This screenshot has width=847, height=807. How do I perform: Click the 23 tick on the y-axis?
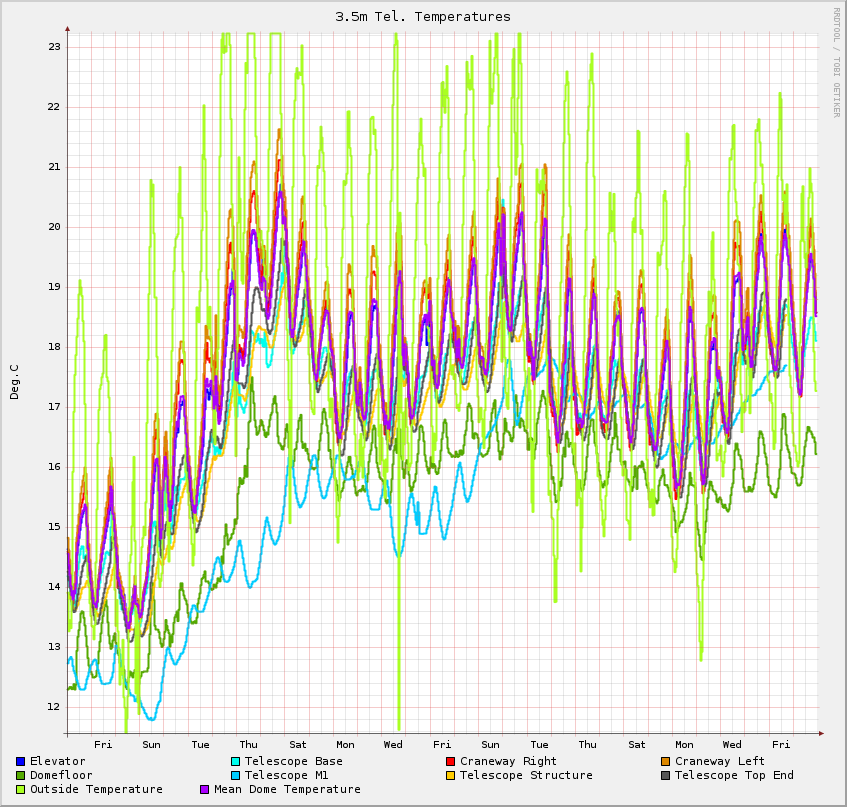point(55,47)
